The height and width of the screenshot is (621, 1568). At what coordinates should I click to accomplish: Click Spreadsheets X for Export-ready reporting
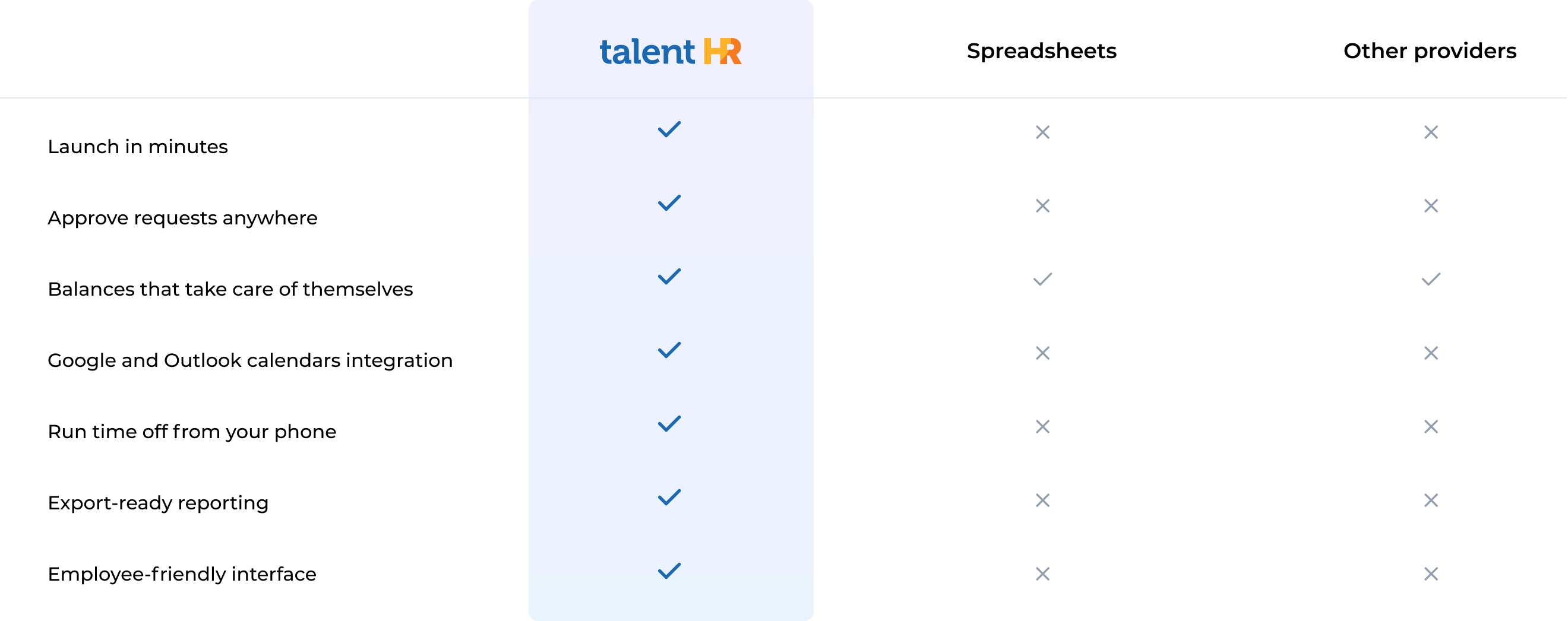pos(1042,500)
